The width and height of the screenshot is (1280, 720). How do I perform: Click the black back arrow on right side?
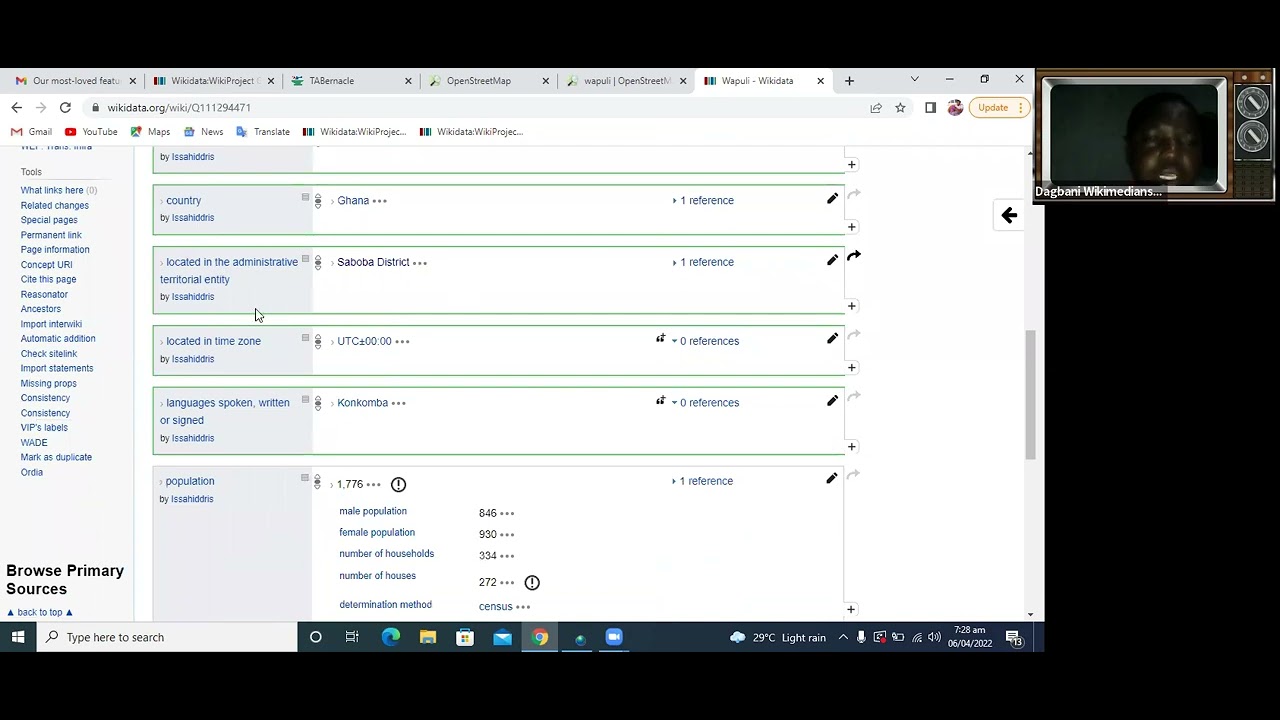tap(1009, 215)
